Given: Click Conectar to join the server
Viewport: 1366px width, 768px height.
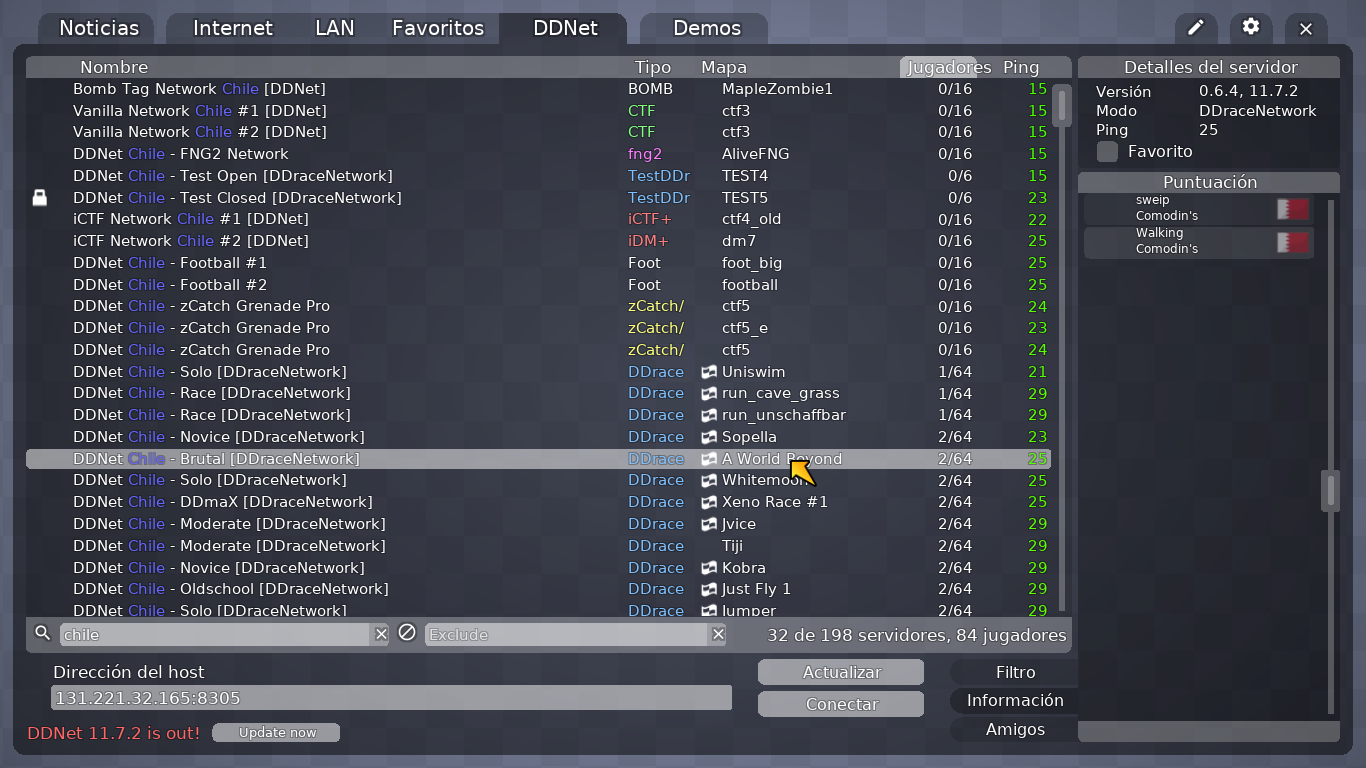Looking at the screenshot, I should [840, 704].
